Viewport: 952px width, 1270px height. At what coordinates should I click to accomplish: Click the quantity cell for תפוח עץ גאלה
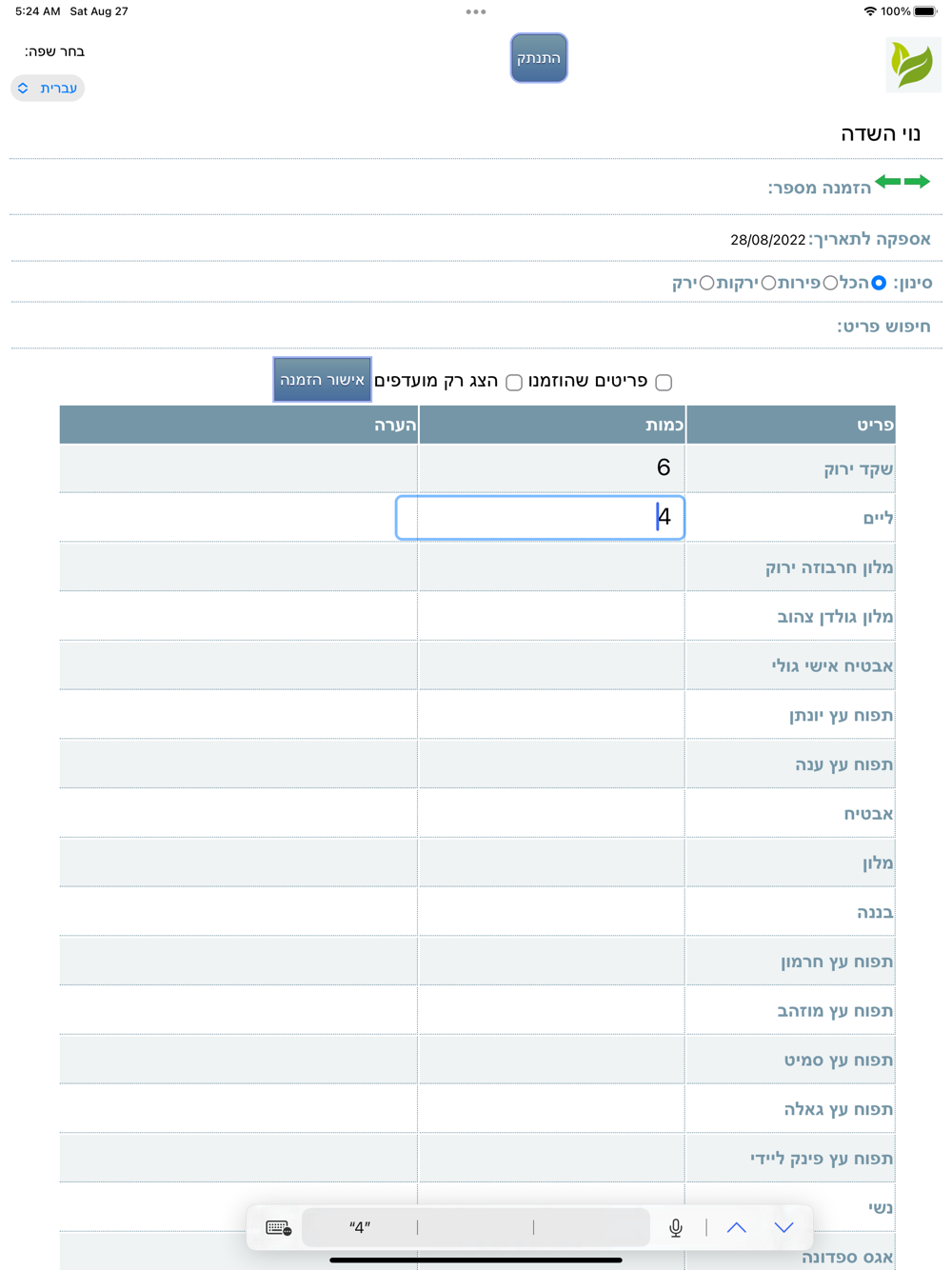point(551,1108)
